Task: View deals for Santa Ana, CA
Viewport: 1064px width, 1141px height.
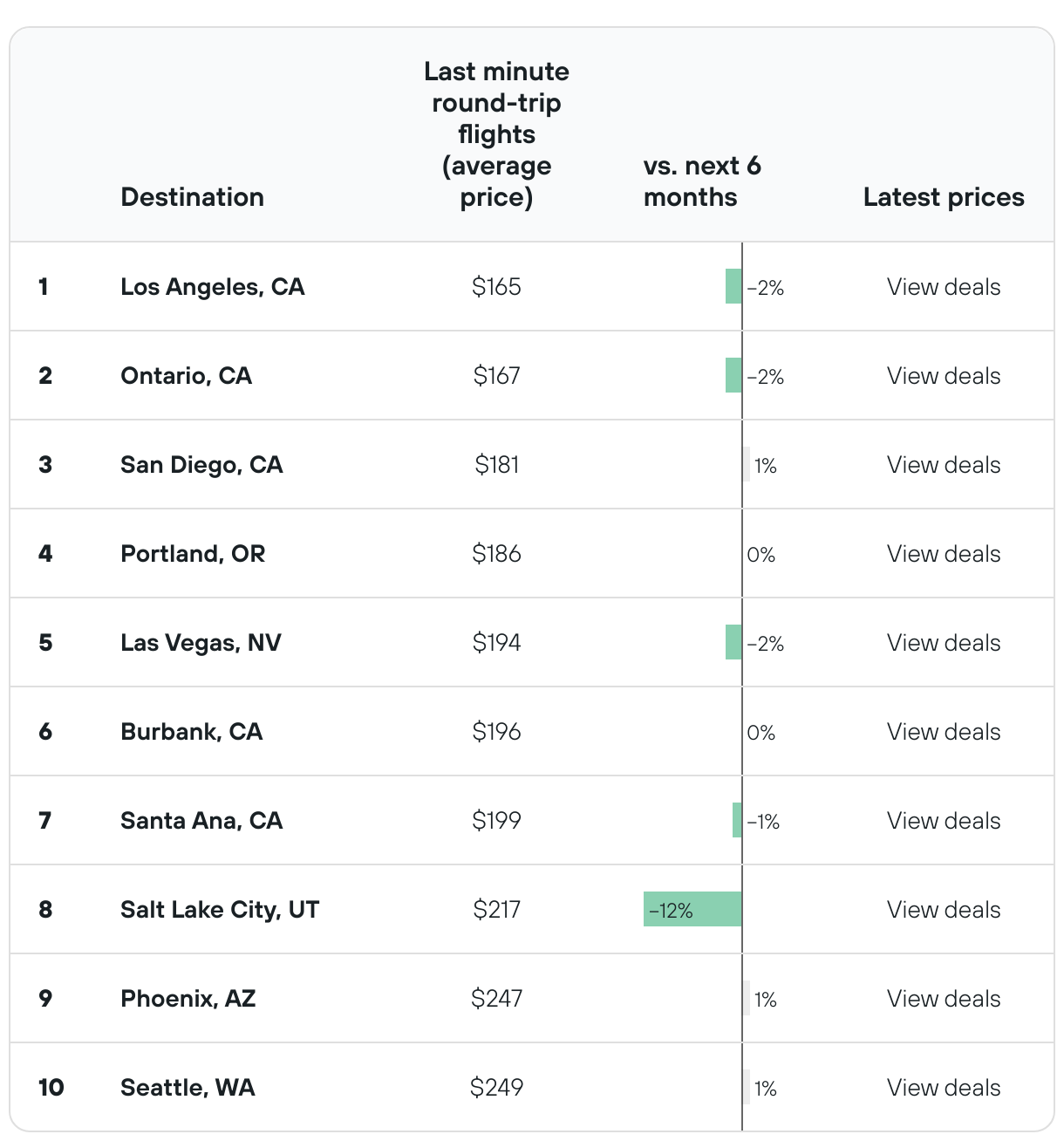Action: [x=943, y=821]
